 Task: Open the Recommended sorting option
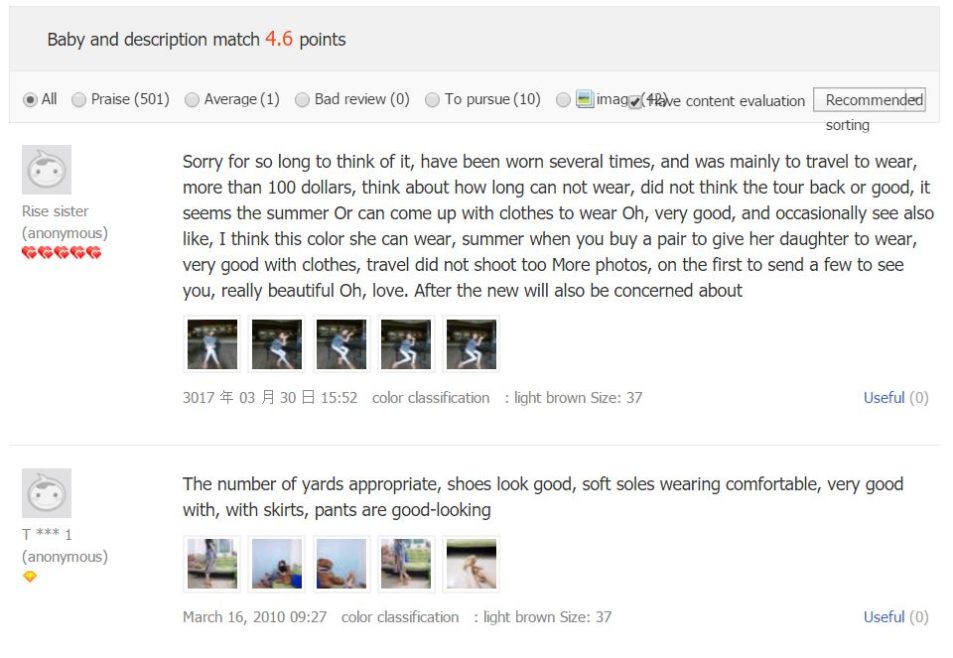click(870, 99)
